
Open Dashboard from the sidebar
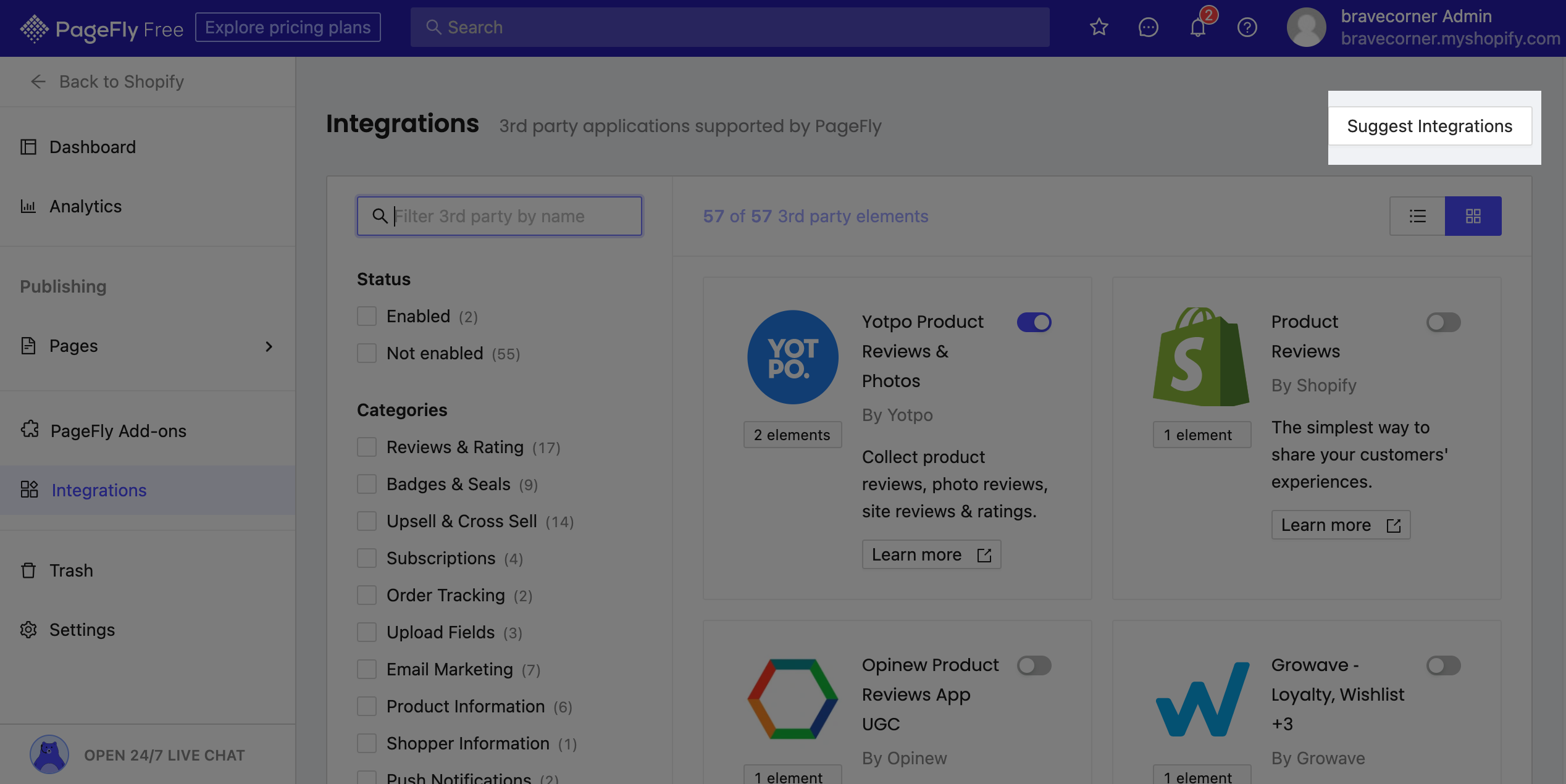point(148,147)
